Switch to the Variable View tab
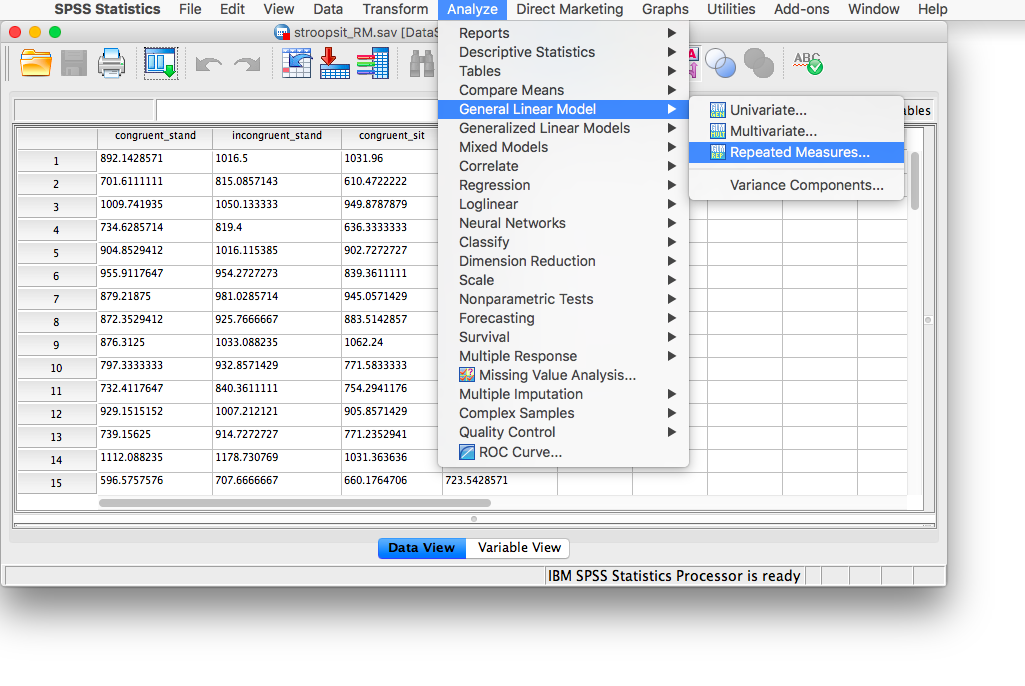The height and width of the screenshot is (686, 1025). pyautogui.click(x=519, y=547)
